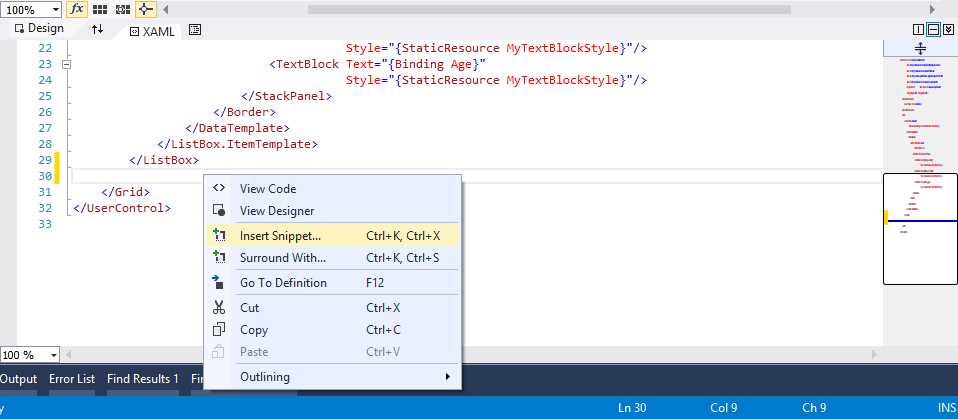
Task: Click editor bottom scrollbar left arrow
Action: 68,354
